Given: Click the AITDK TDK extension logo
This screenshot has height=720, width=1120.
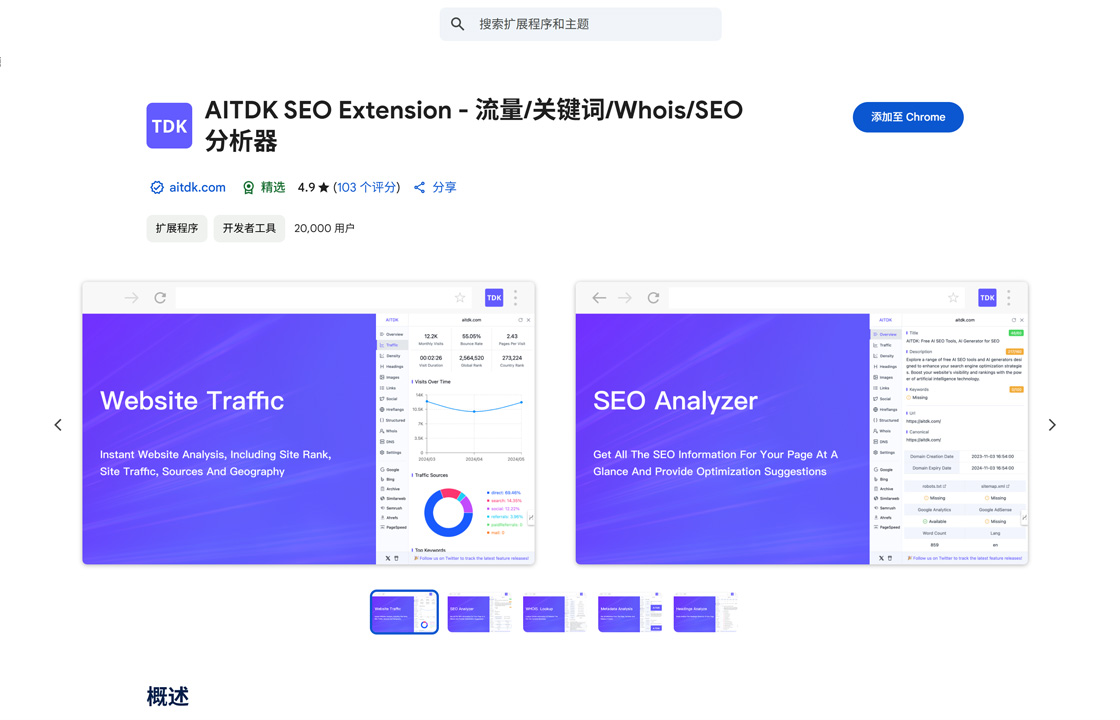Looking at the screenshot, I should [169, 126].
